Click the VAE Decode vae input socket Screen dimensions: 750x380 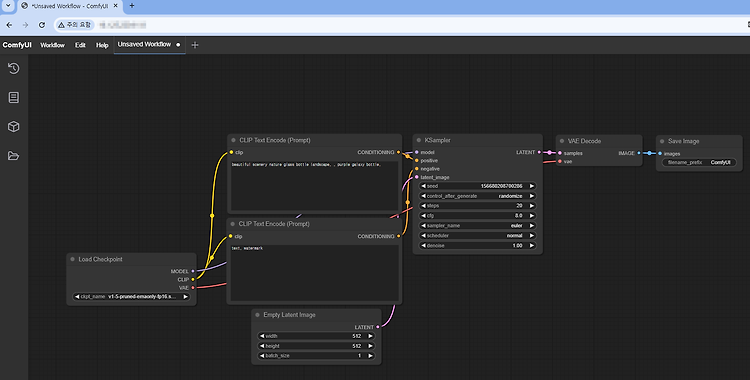click(560, 161)
